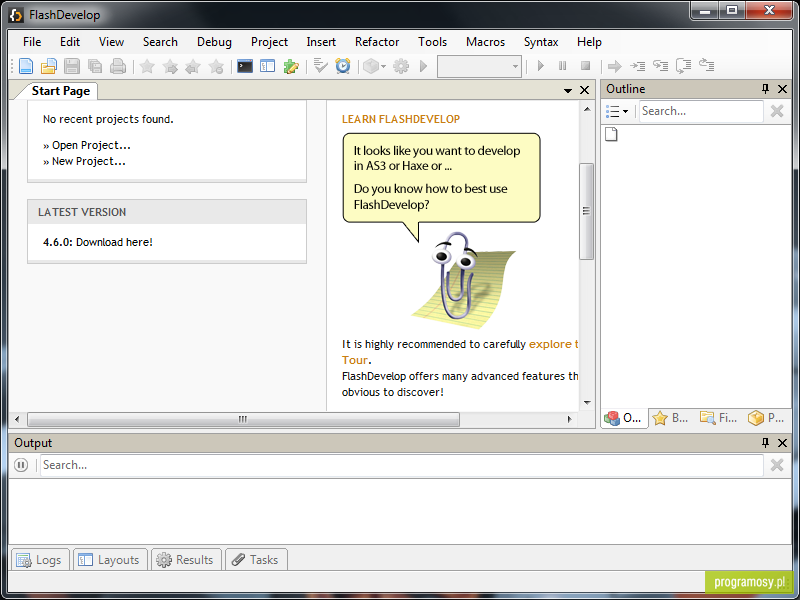The width and height of the screenshot is (800, 600).
Task: Click the Open Project... link
Action: pos(91,145)
